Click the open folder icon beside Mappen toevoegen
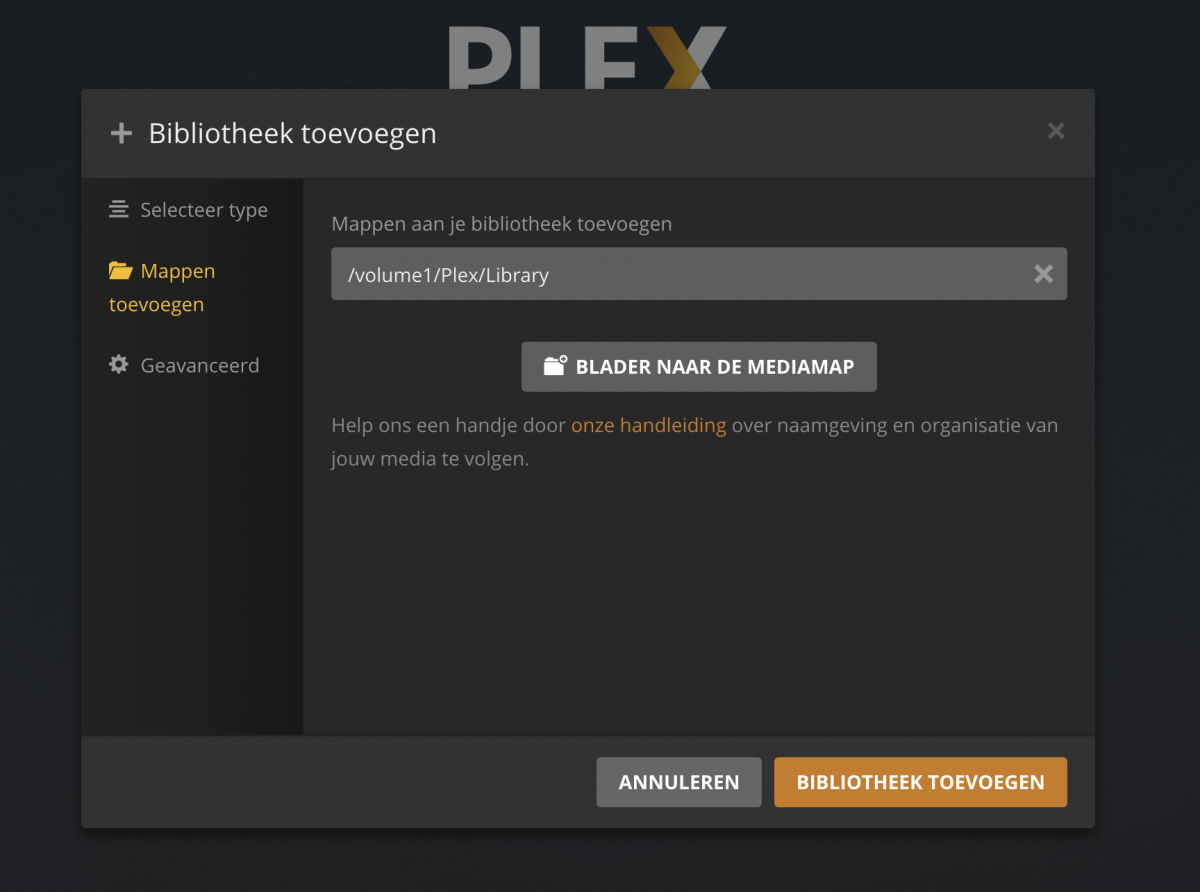 click(x=120, y=270)
